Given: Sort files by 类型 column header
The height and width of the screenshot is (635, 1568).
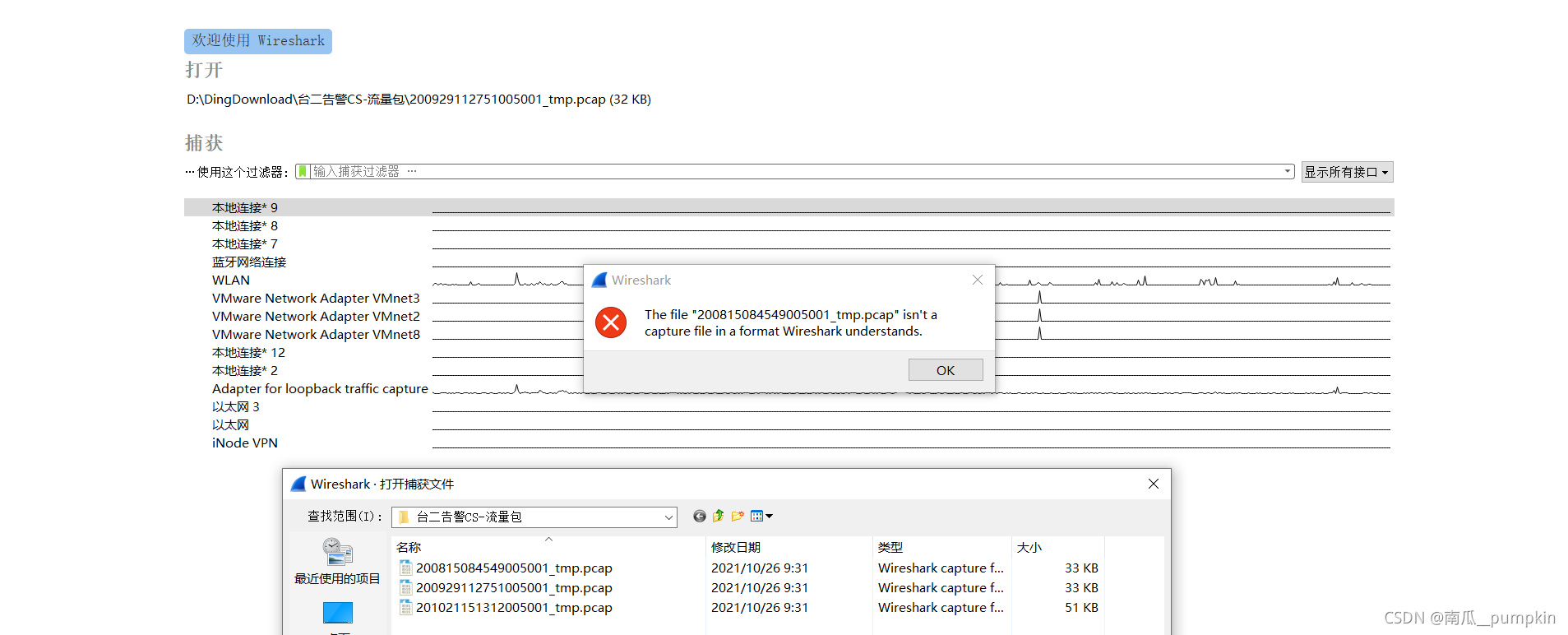Looking at the screenshot, I should tap(942, 547).
